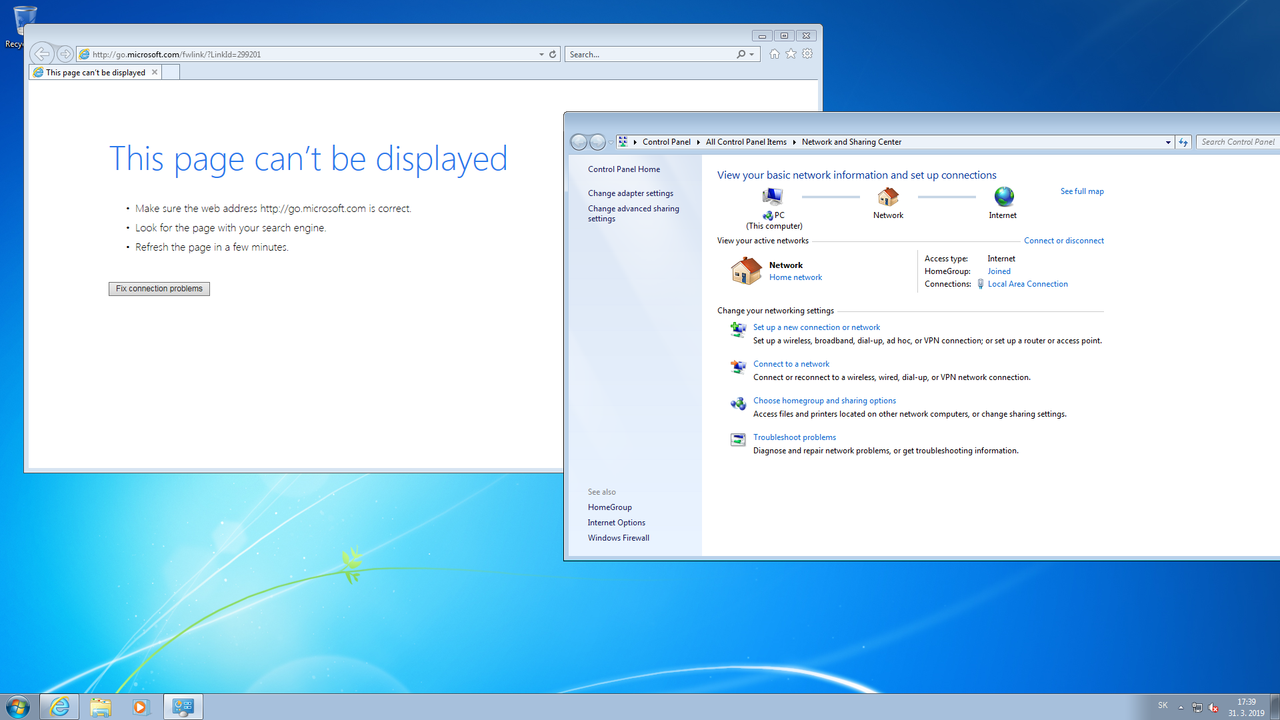Click the network status tray icon
1280x720 pixels.
click(x=1197, y=707)
